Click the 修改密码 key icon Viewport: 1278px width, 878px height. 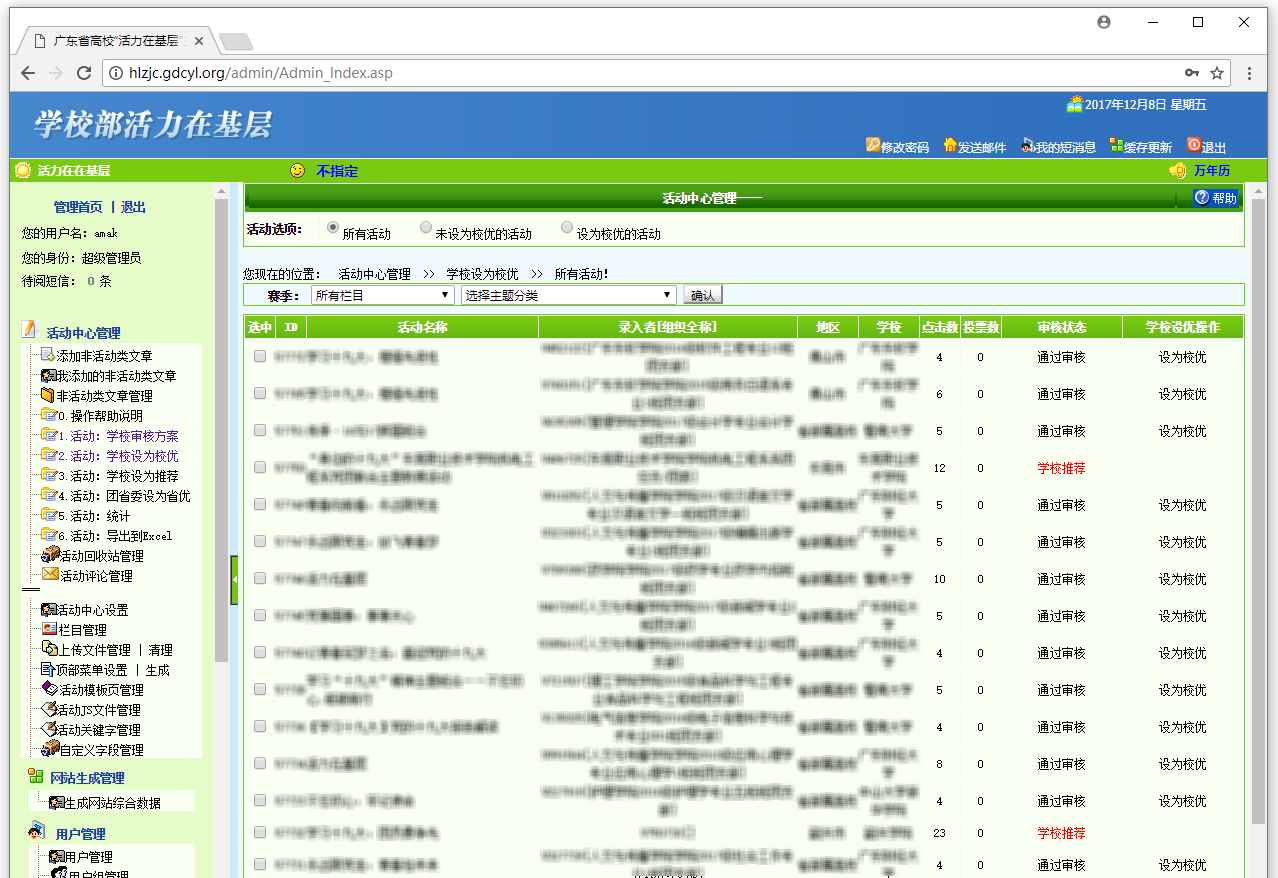pos(872,146)
